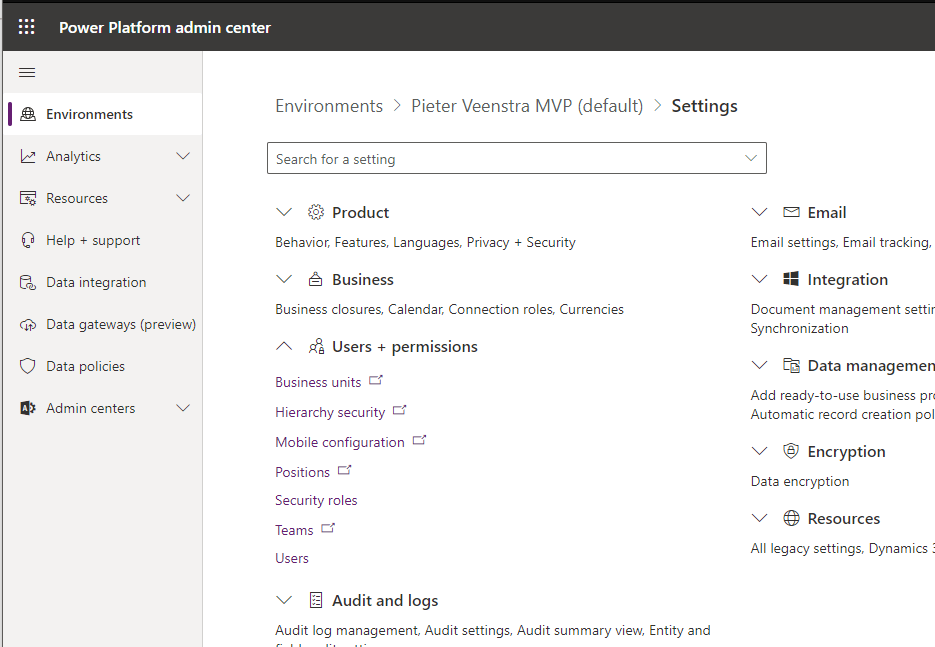Screen dimensions: 935x647
Task: Click the Environments globe icon
Action: [x=28, y=114]
